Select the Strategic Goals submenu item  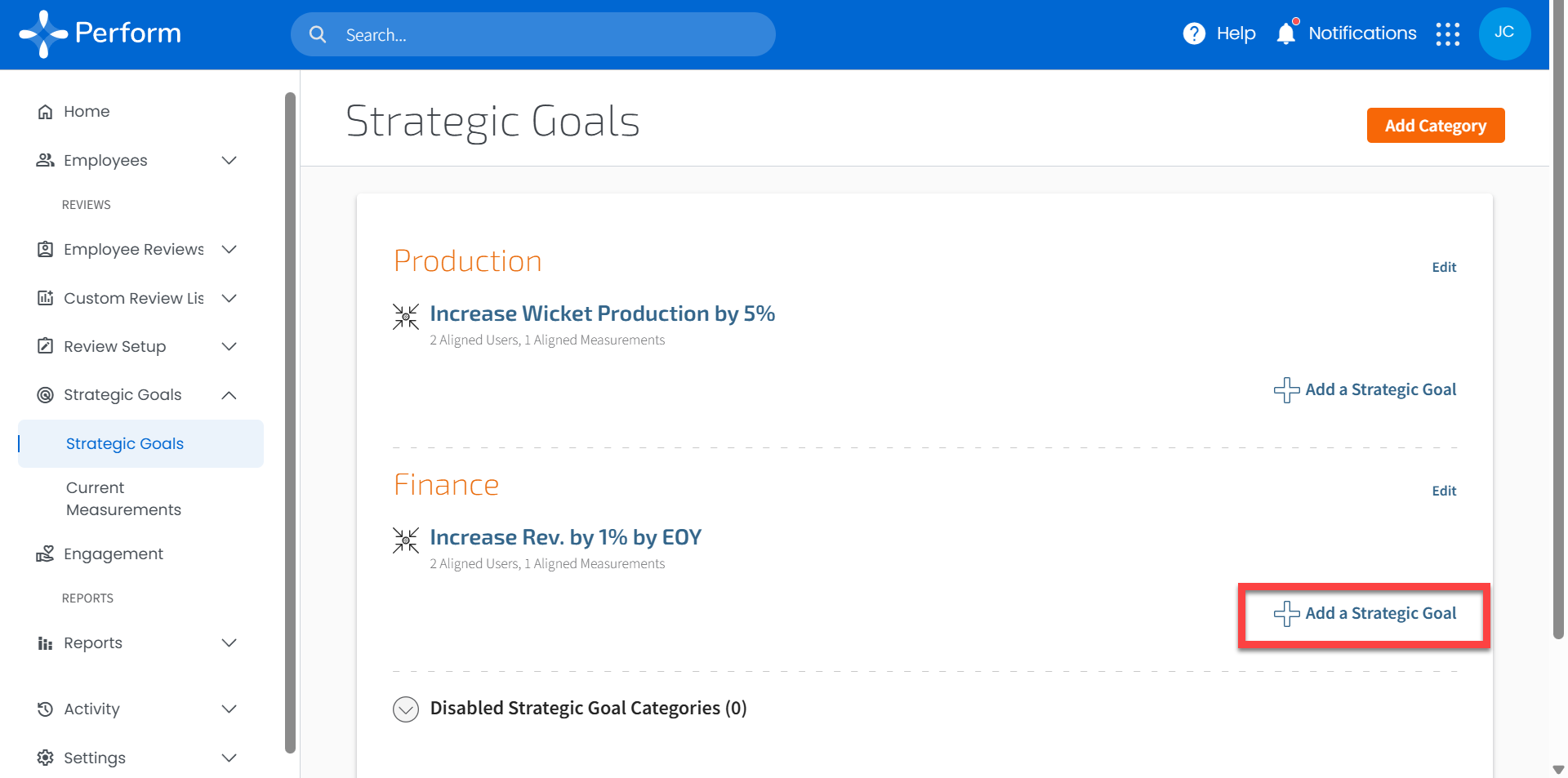125,444
